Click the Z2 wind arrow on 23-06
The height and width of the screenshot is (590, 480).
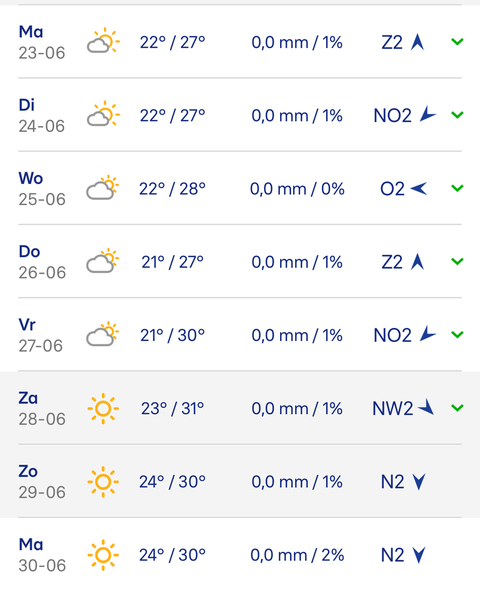[418, 42]
